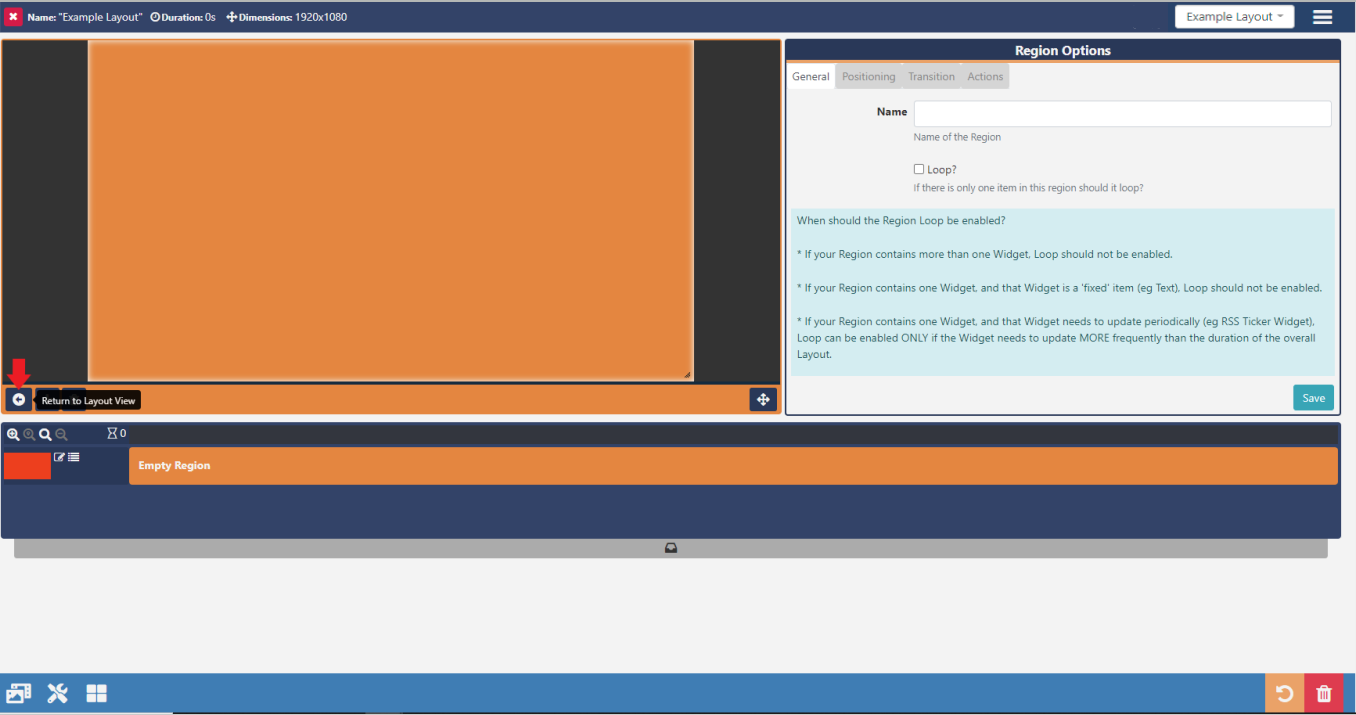The image size is (1356, 715).
Task: Click the Return to Layout View arrow
Action: tap(18, 400)
